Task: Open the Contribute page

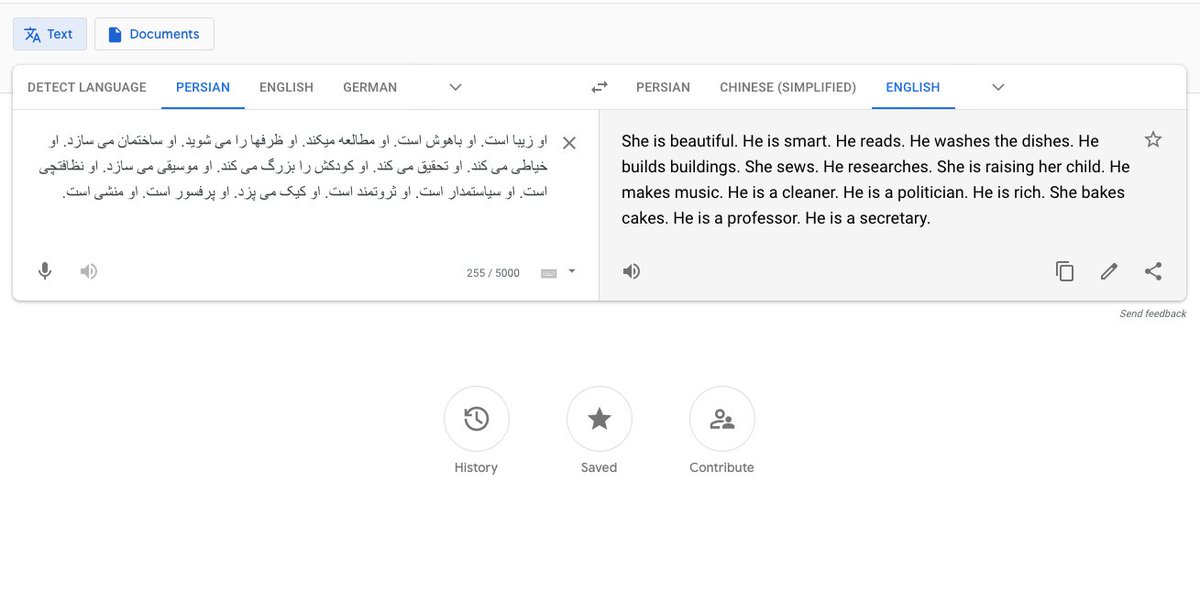Action: pyautogui.click(x=722, y=419)
